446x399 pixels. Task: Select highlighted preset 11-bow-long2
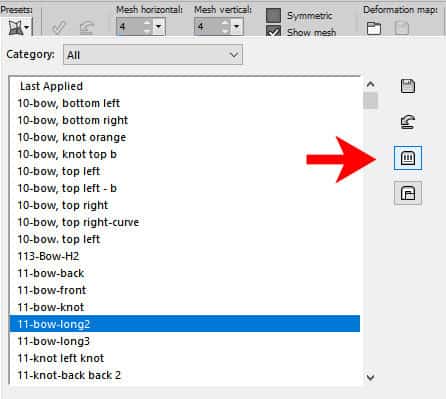click(185, 324)
